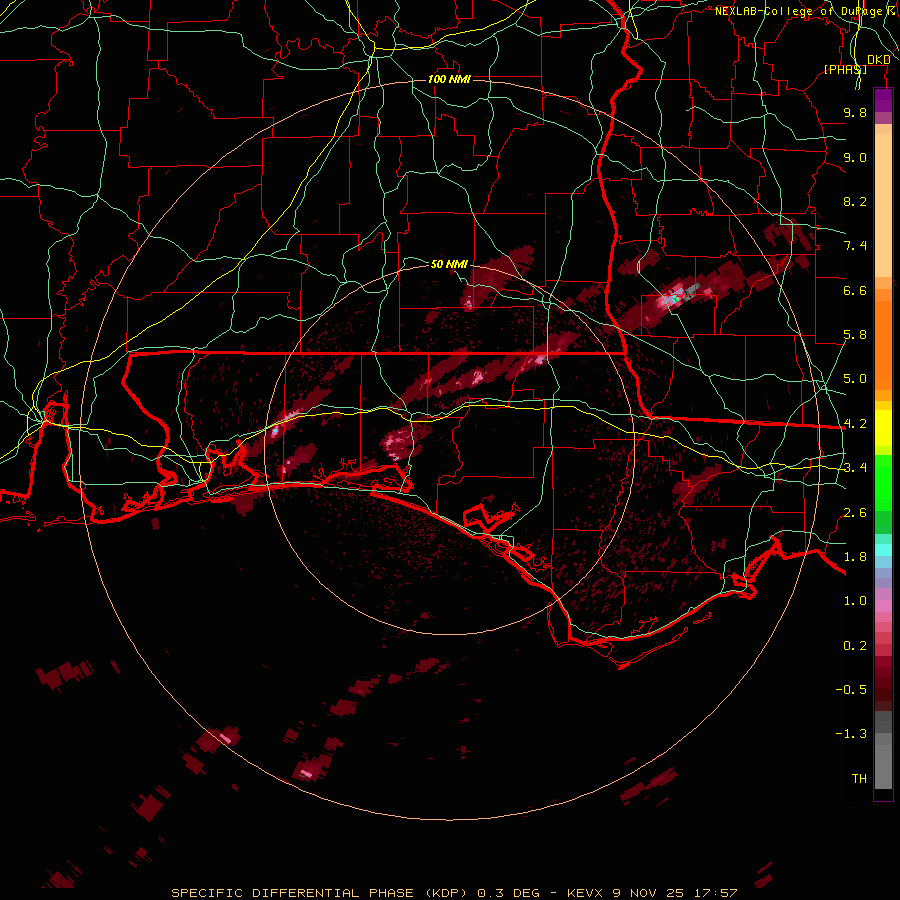
Task: Click the 50 NMI range ring label
Action: click(449, 264)
